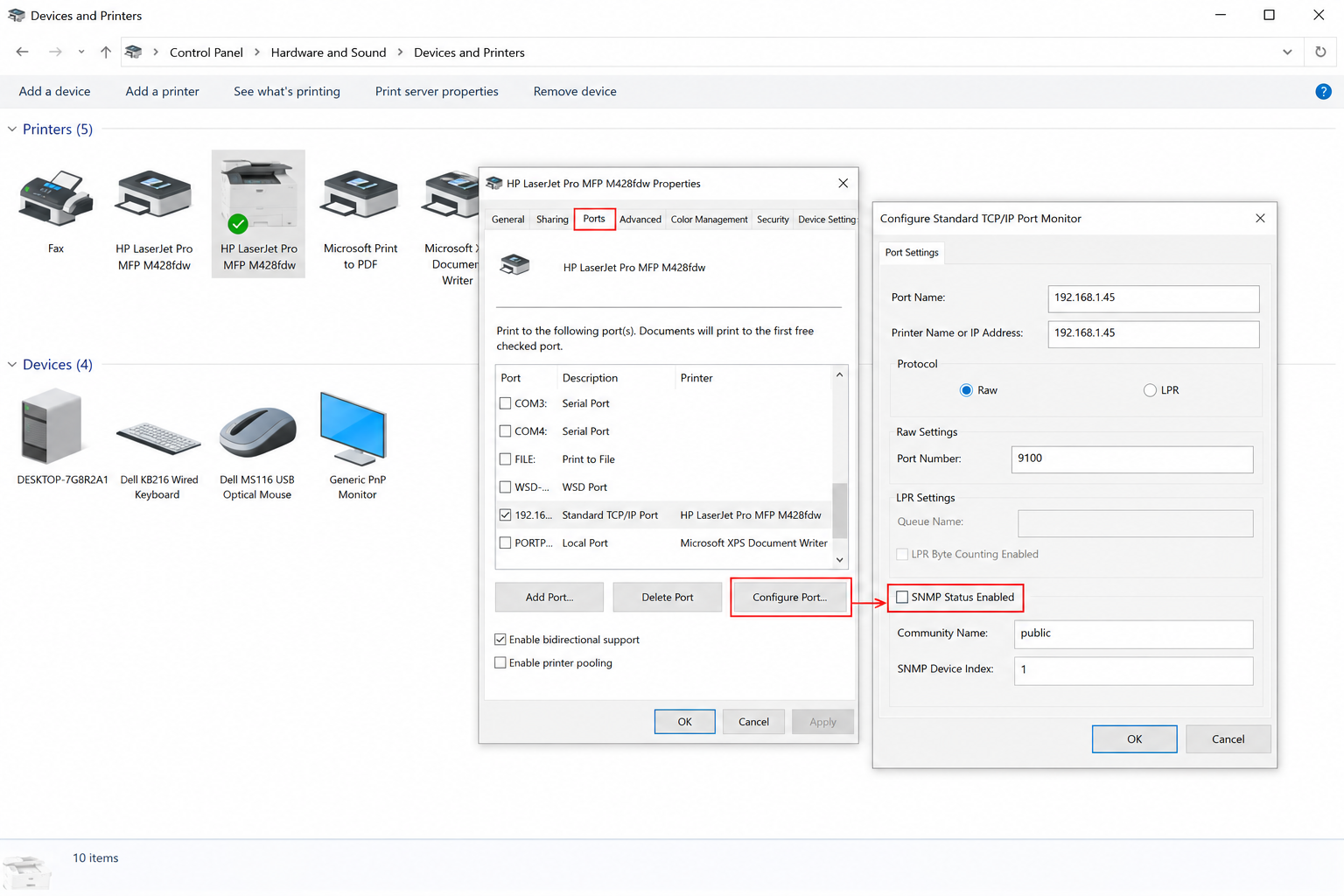
Task: Select DESKTOP-7G8R2A1 computer device
Action: [52, 427]
